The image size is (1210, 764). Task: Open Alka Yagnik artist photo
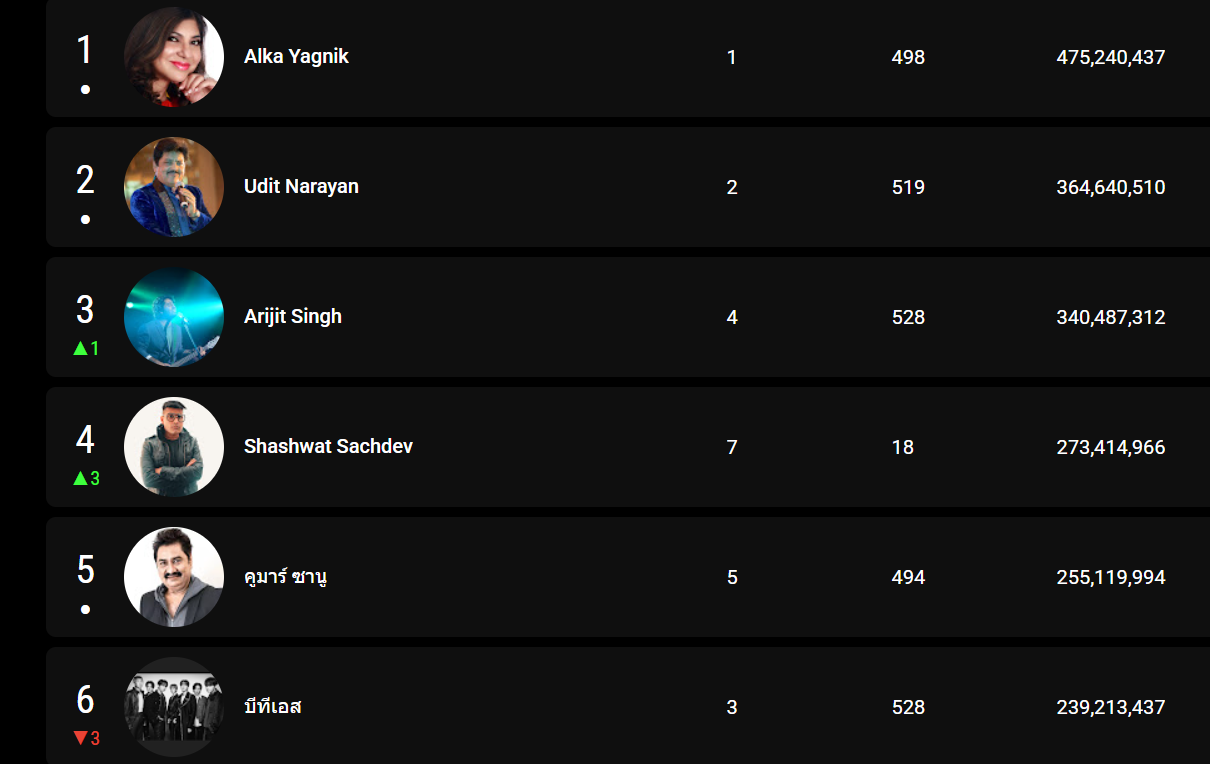point(174,57)
